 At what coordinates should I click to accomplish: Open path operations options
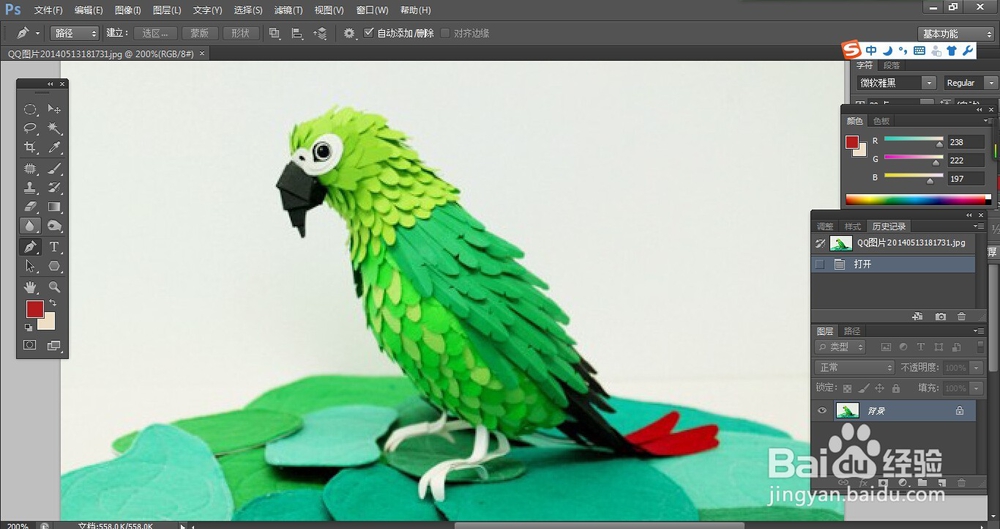[x=274, y=33]
